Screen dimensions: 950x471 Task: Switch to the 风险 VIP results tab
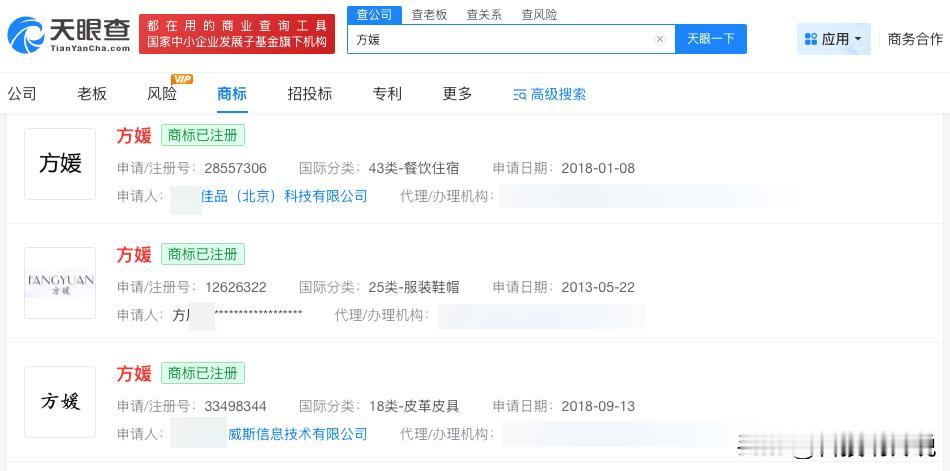pyautogui.click(x=162, y=93)
